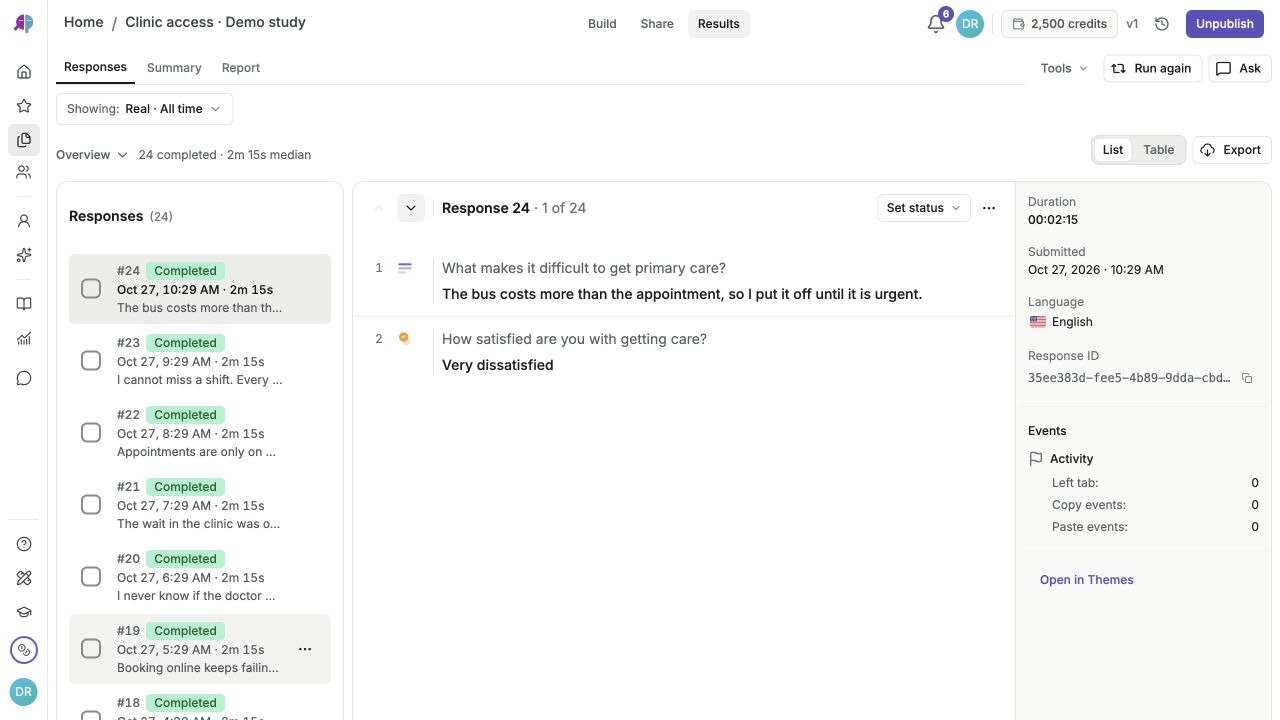
Task: Open the Build tab
Action: (602, 24)
